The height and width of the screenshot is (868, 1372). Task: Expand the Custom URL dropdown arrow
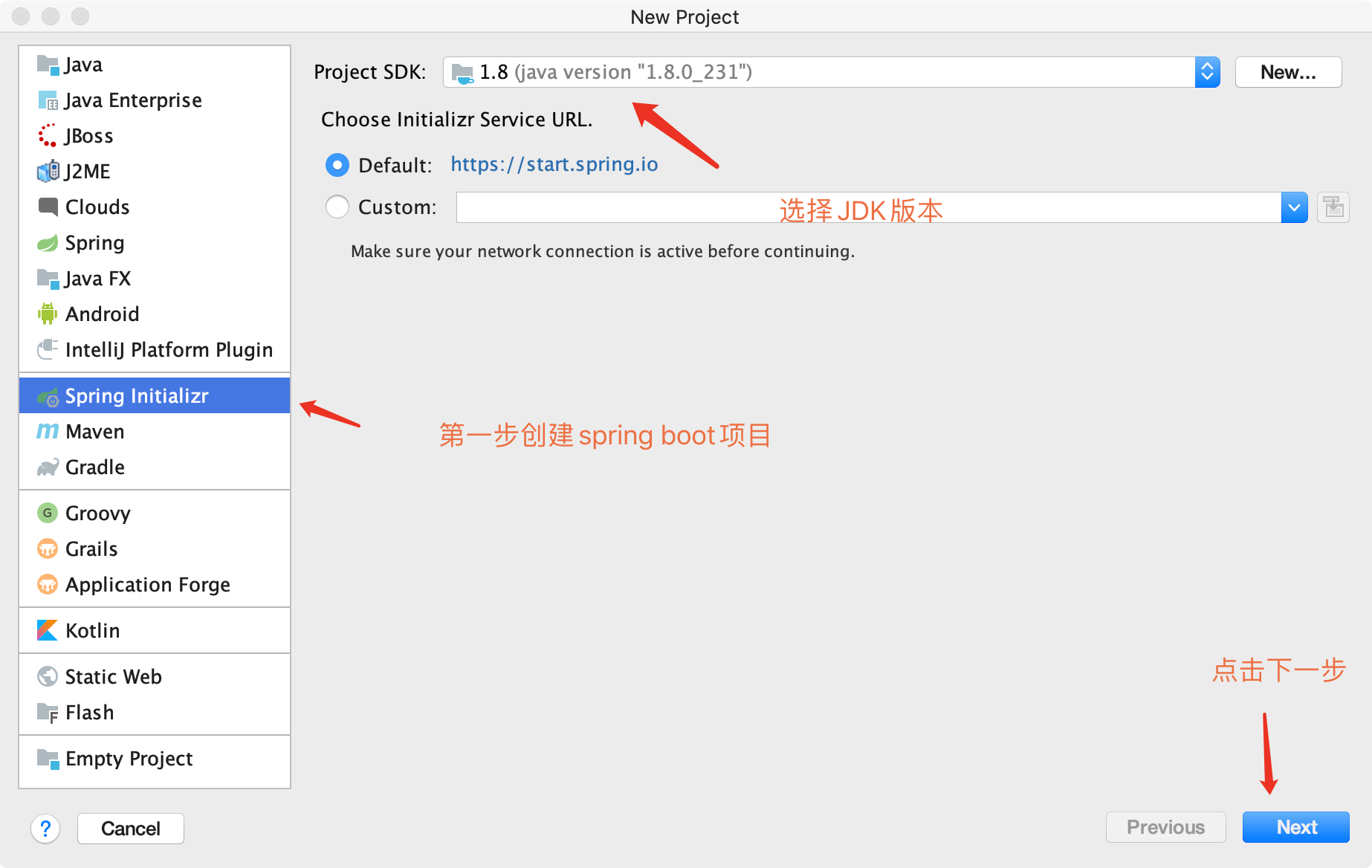[x=1294, y=207]
